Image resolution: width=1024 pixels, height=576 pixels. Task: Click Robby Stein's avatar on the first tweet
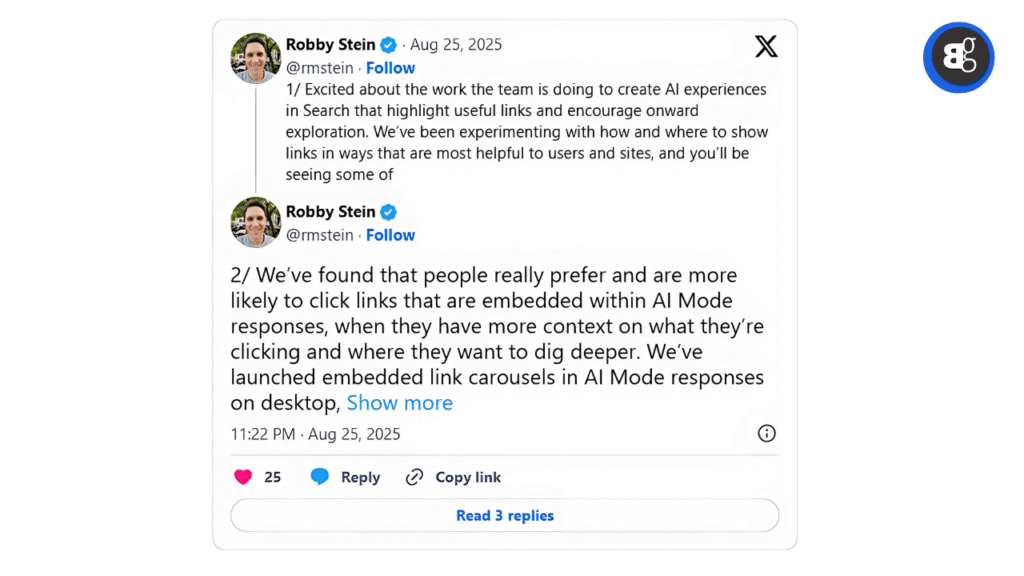coord(255,57)
